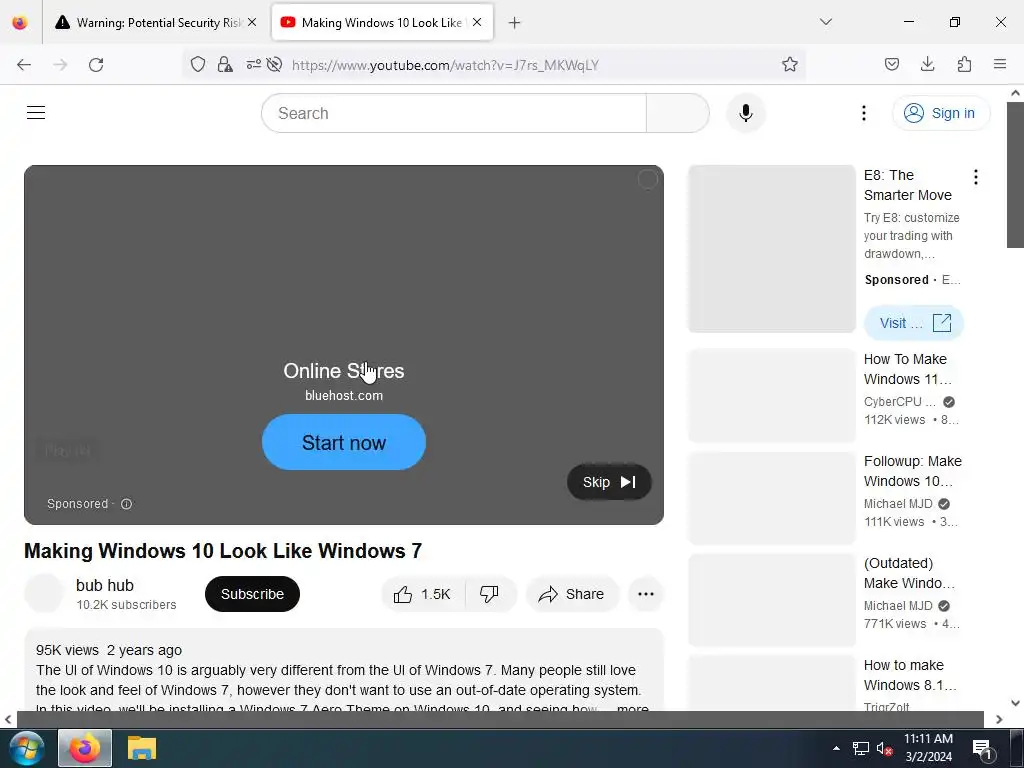Open the muted volume tray icon
Screen dimensions: 1024x768
pyautogui.click(x=885, y=748)
